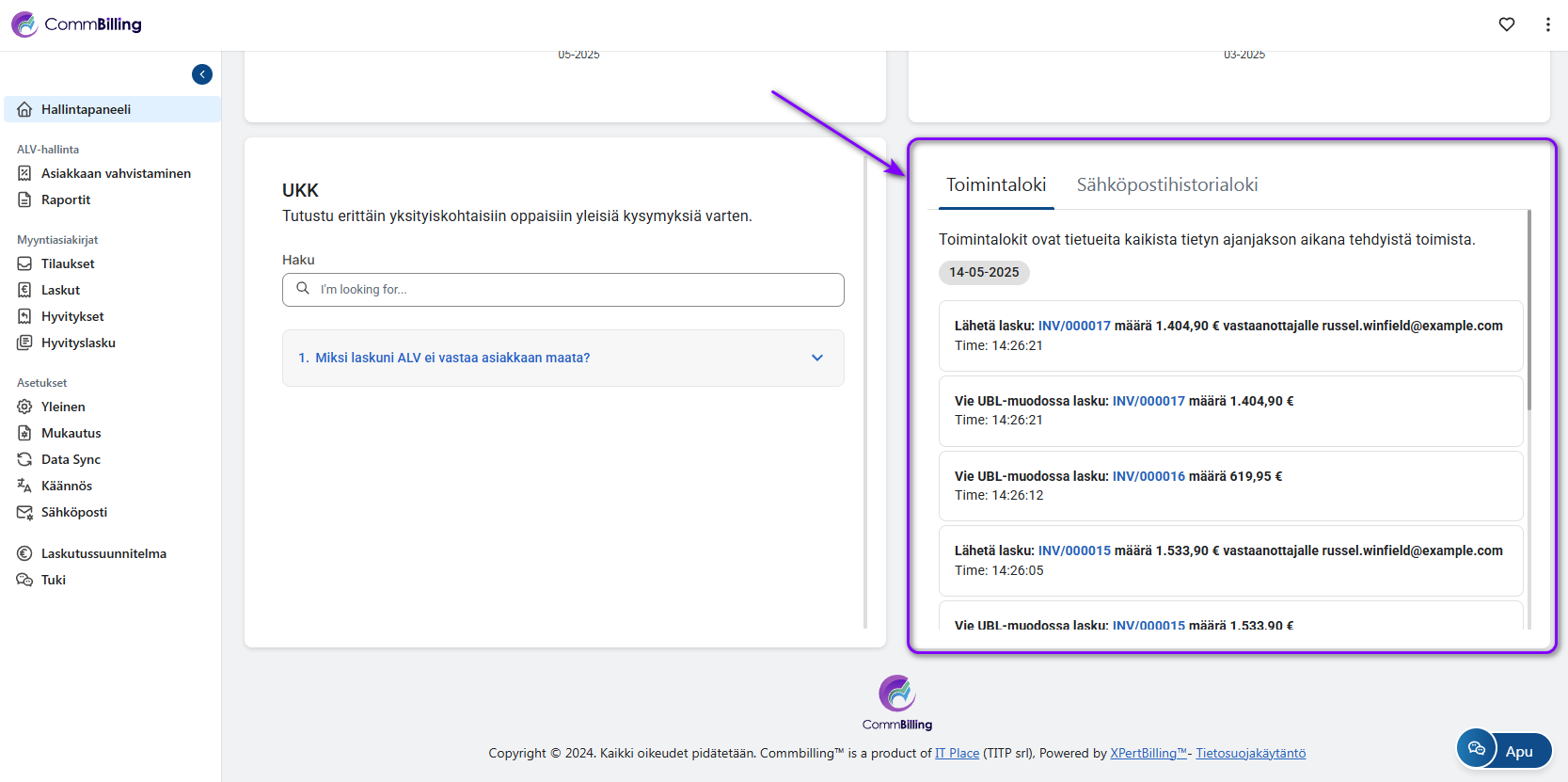The width and height of the screenshot is (1568, 782).
Task: Open the INV/000016 invoice link
Action: pyautogui.click(x=1148, y=476)
